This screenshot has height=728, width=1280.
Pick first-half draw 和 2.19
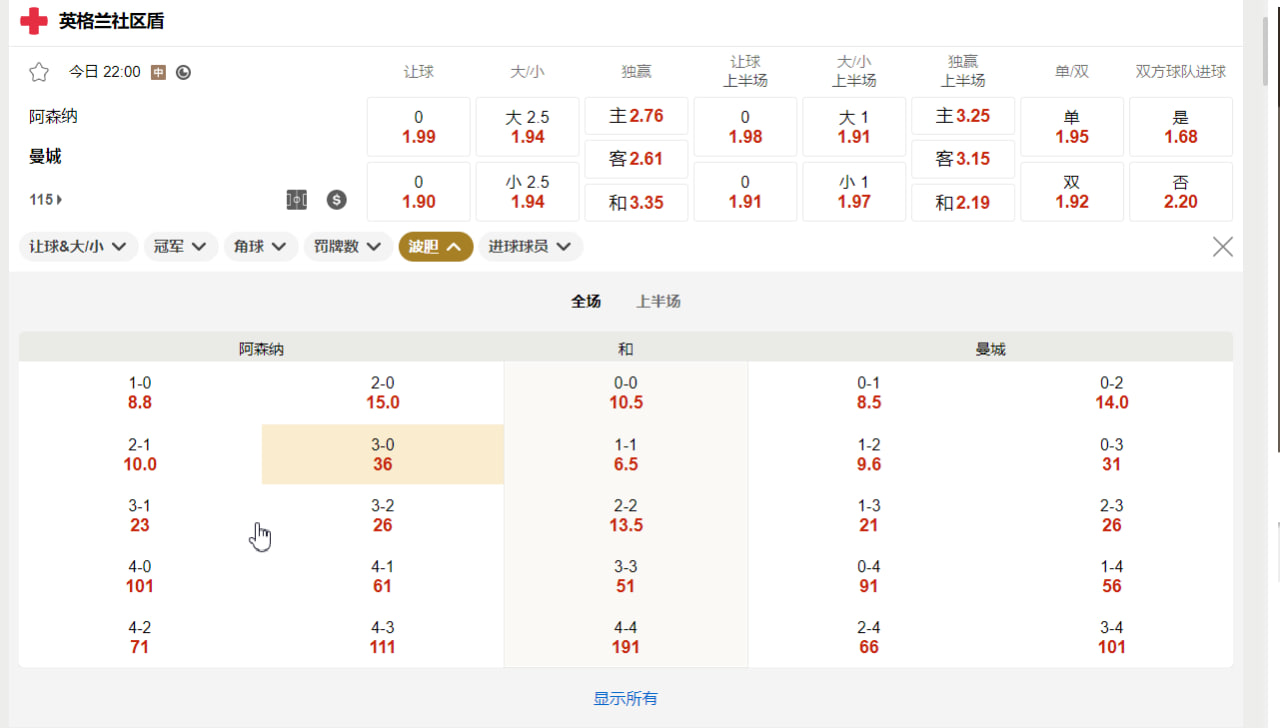pos(963,203)
